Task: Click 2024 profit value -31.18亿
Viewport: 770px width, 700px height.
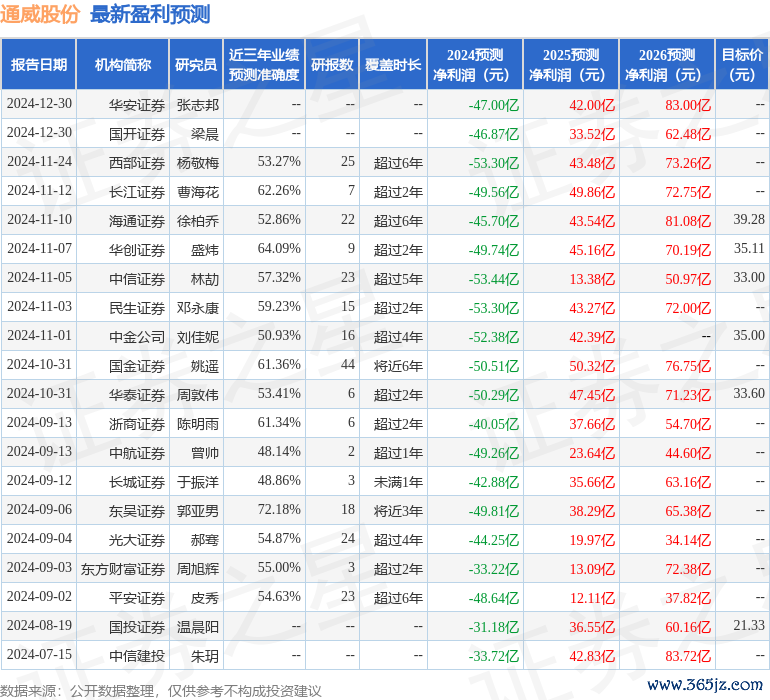Action: pyautogui.click(x=494, y=627)
